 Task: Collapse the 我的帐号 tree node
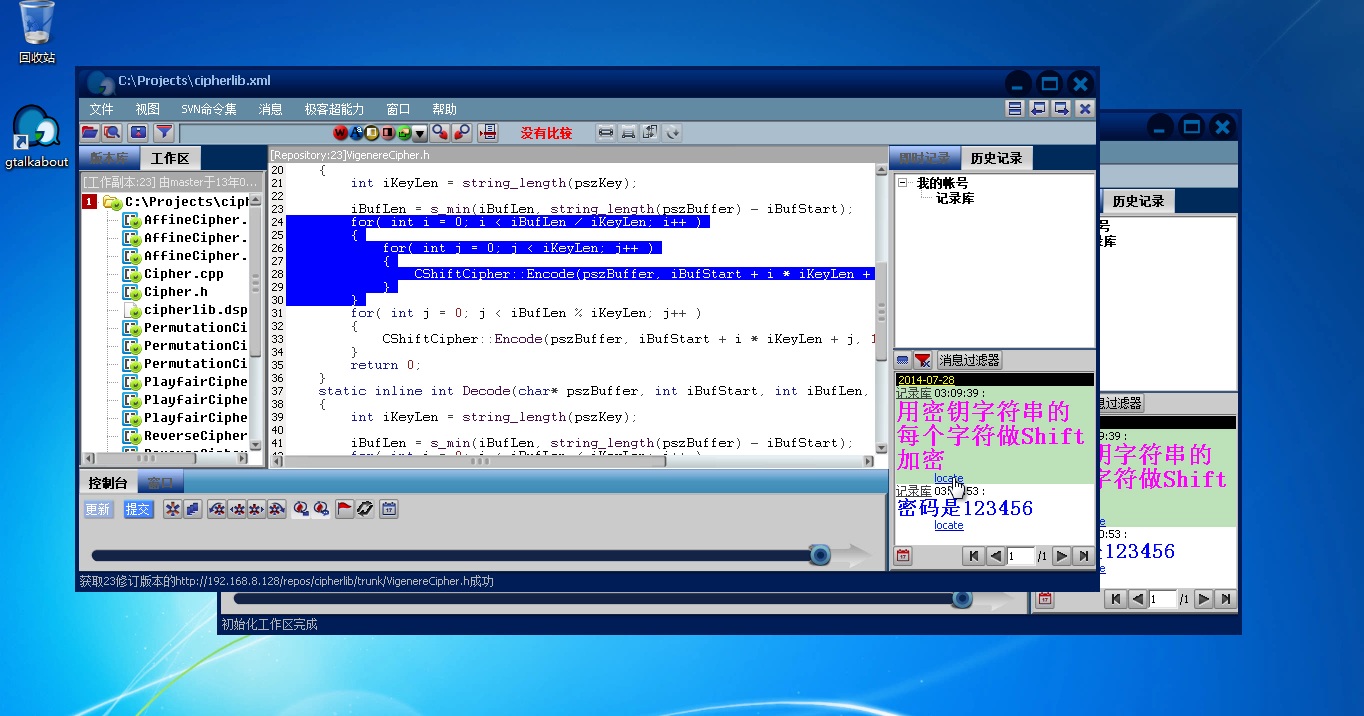pyautogui.click(x=903, y=183)
